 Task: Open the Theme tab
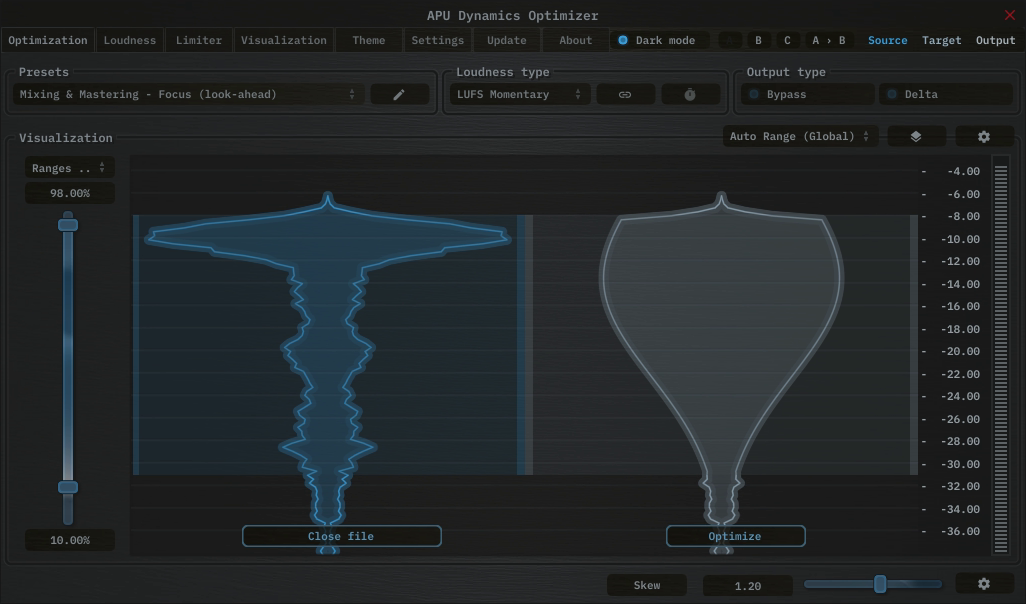(367, 40)
